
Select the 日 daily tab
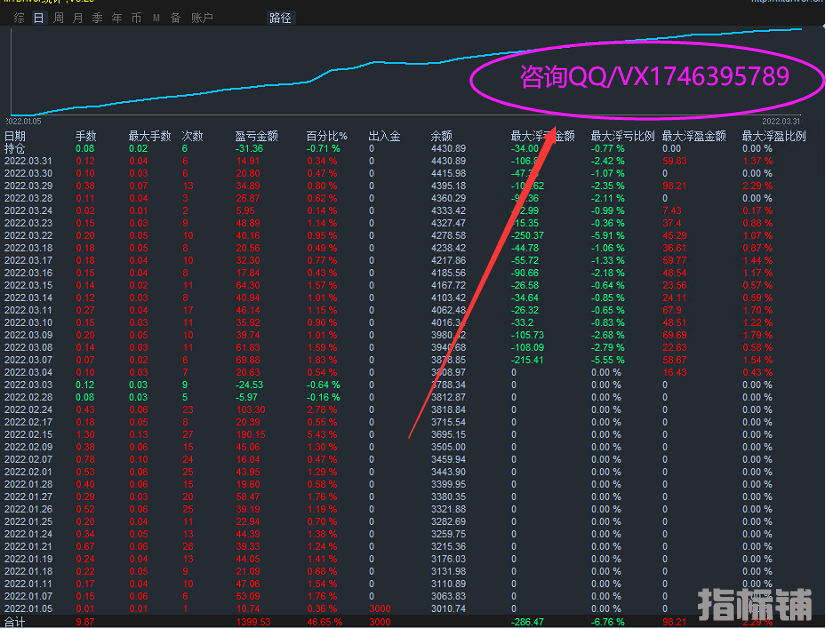pyautogui.click(x=38, y=18)
